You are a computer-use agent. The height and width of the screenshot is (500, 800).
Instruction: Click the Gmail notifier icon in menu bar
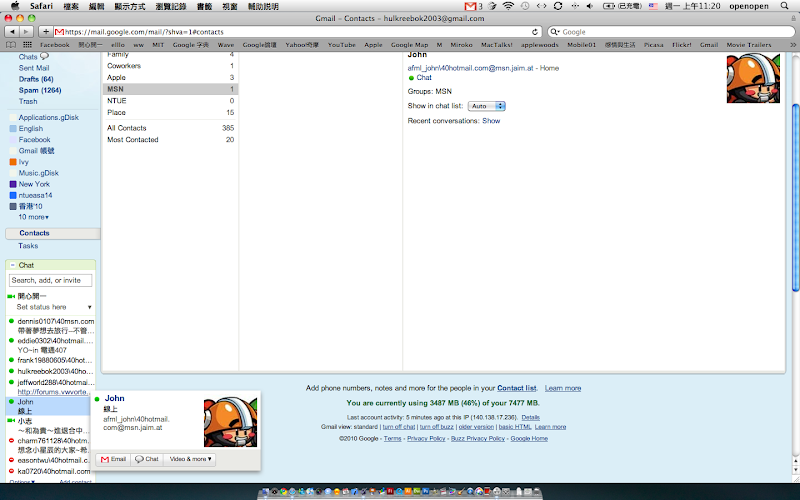[470, 6]
